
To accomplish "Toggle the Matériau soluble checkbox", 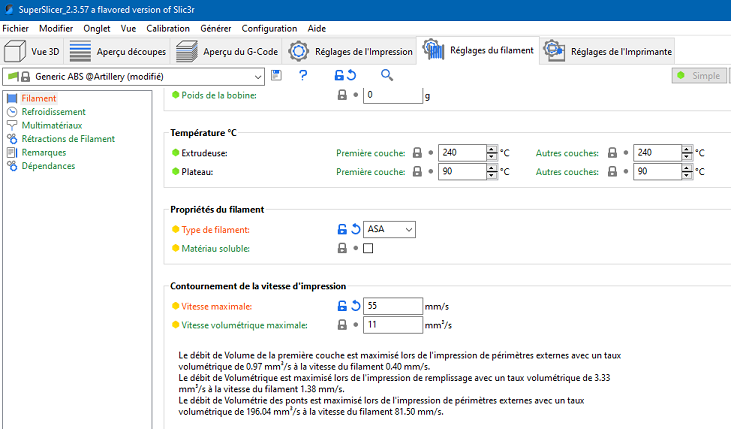I will click(368, 249).
